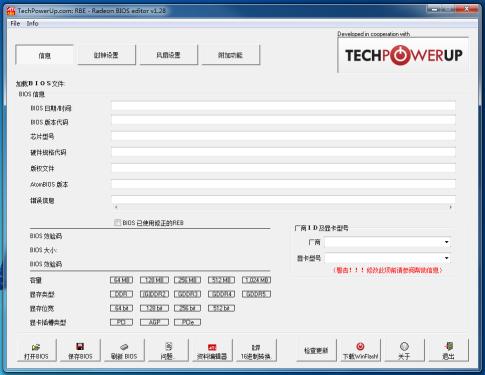Open the Info menu
485x375 pixels.
[x=32, y=23]
